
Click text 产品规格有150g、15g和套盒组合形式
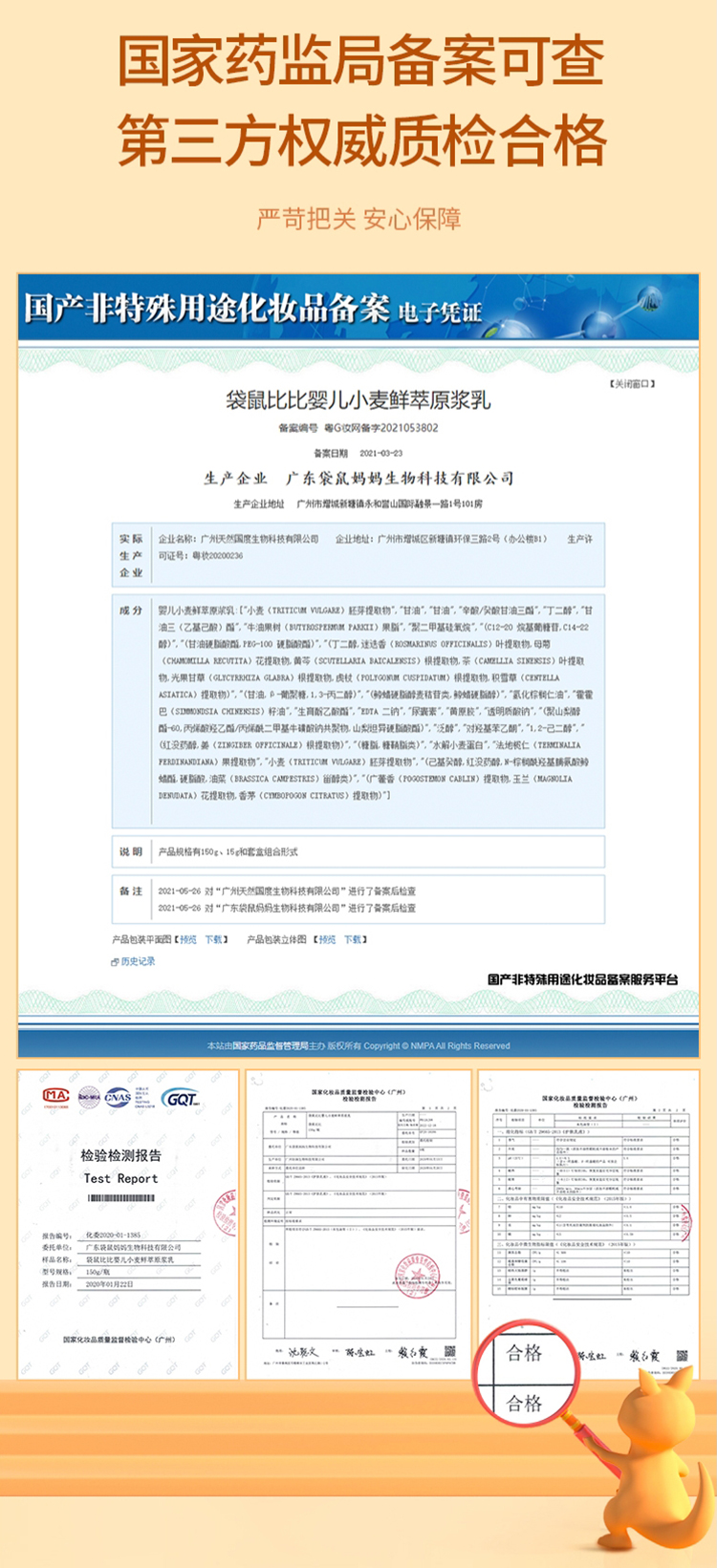tap(228, 851)
